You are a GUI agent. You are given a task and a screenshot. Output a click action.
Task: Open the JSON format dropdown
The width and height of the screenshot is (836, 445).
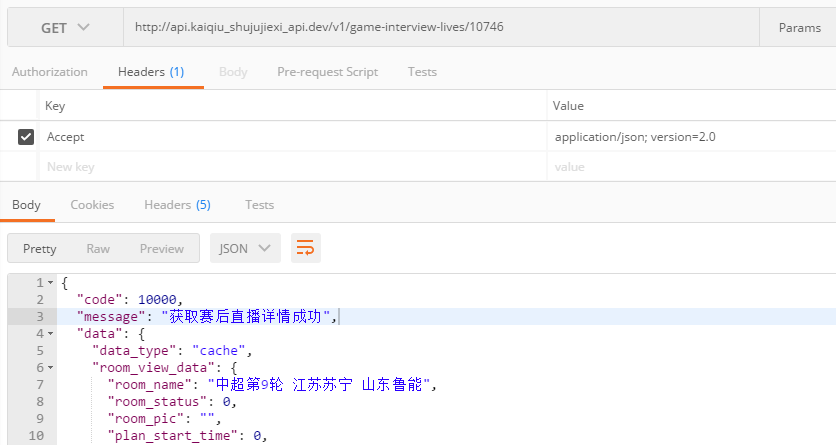tap(245, 249)
